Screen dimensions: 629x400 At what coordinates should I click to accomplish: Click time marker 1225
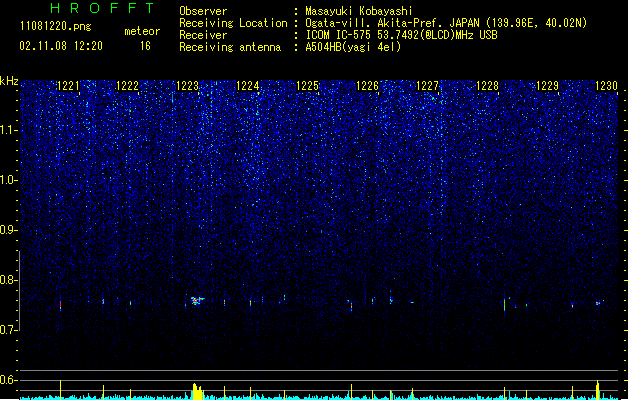coord(307,86)
